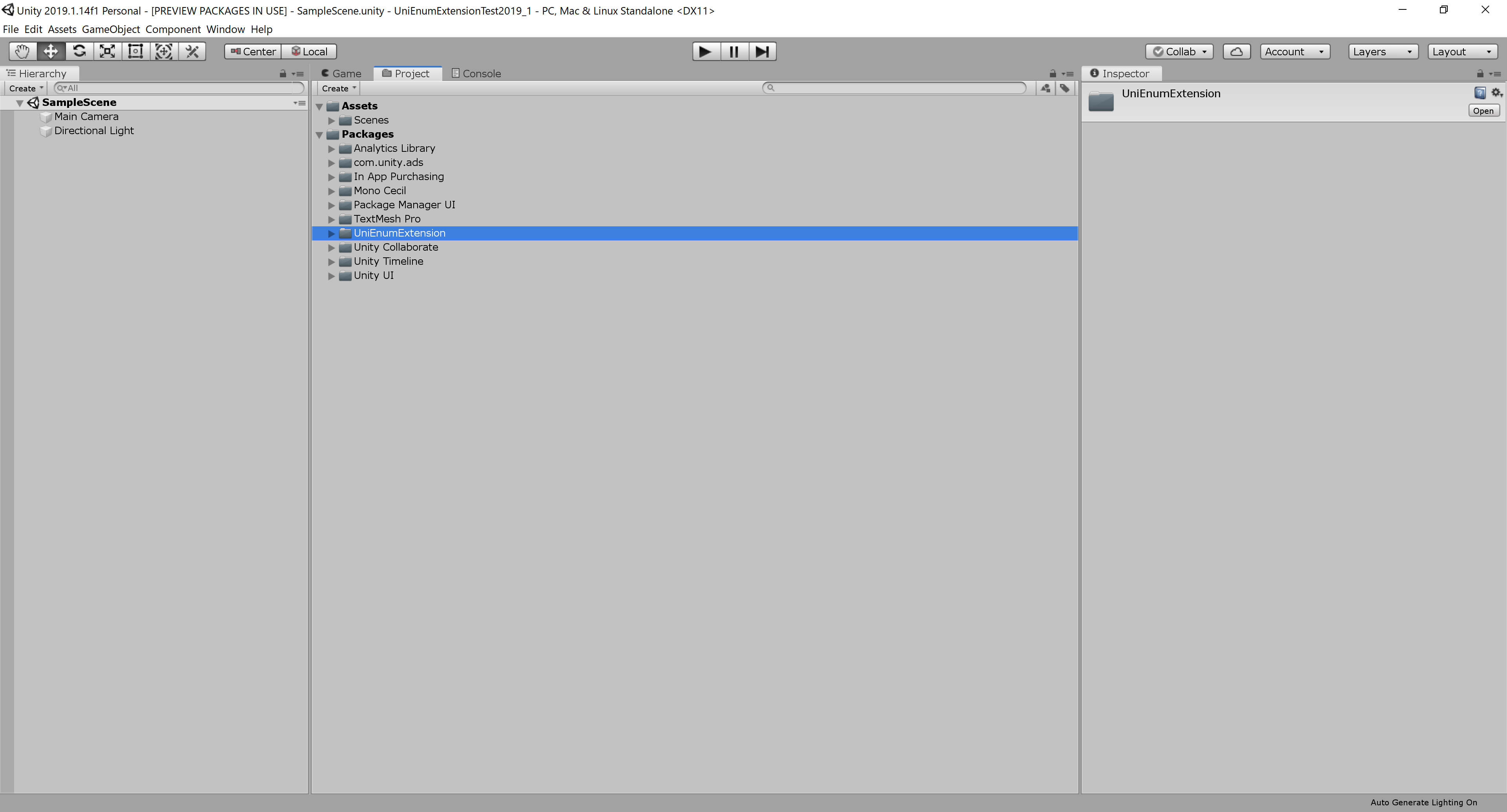Open the Collab dropdown button
This screenshot has width=1507, height=812.
1179,51
